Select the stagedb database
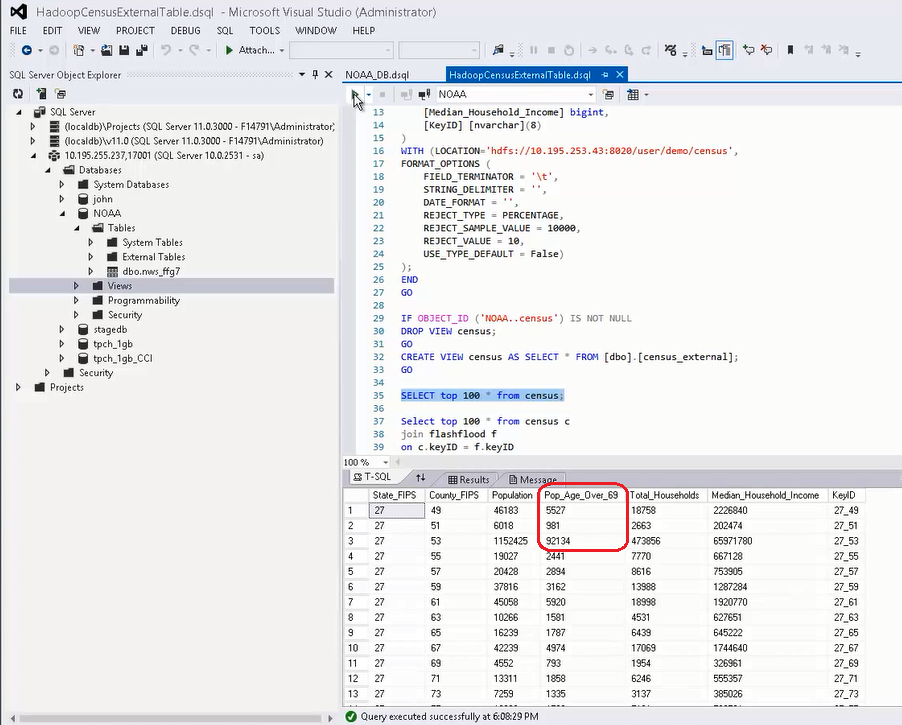 (110, 330)
